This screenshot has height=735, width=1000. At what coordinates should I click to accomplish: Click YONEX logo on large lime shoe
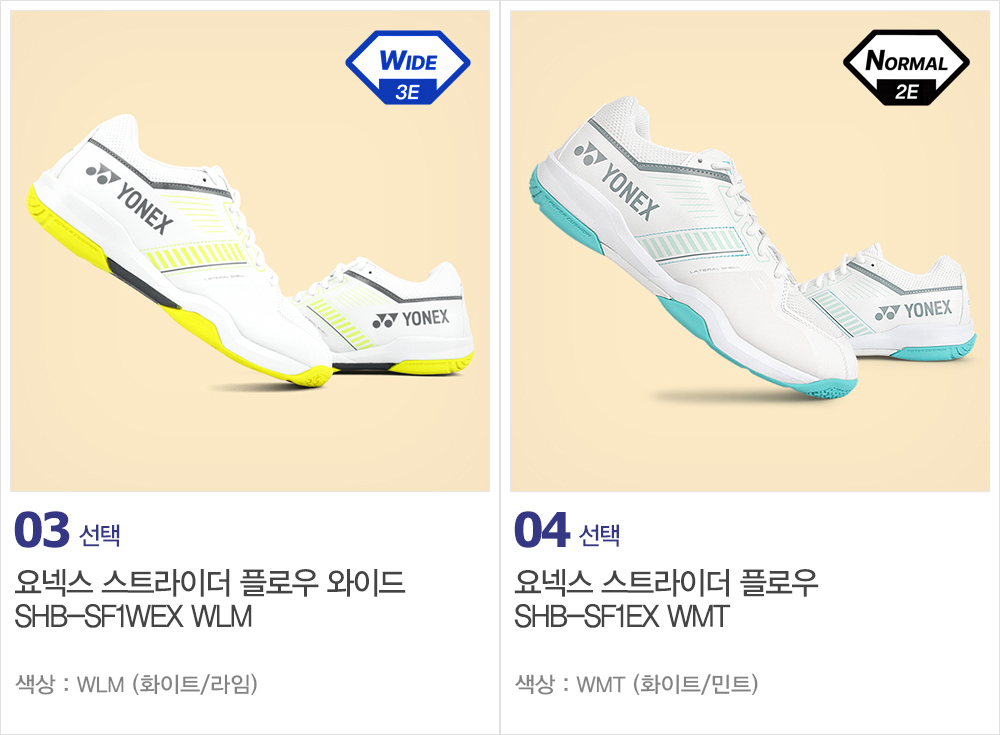click(131, 197)
